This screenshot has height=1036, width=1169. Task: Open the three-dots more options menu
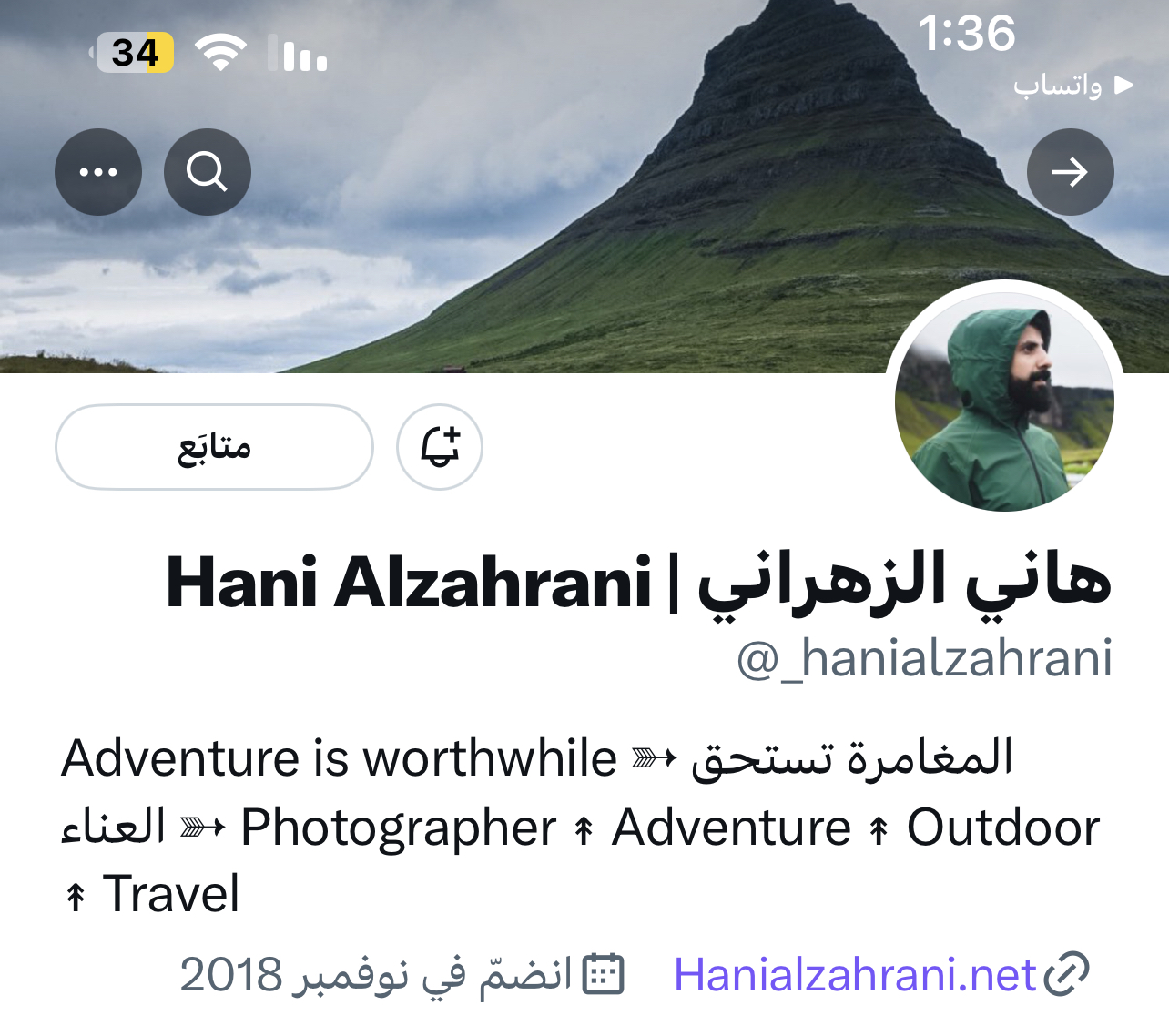98,172
